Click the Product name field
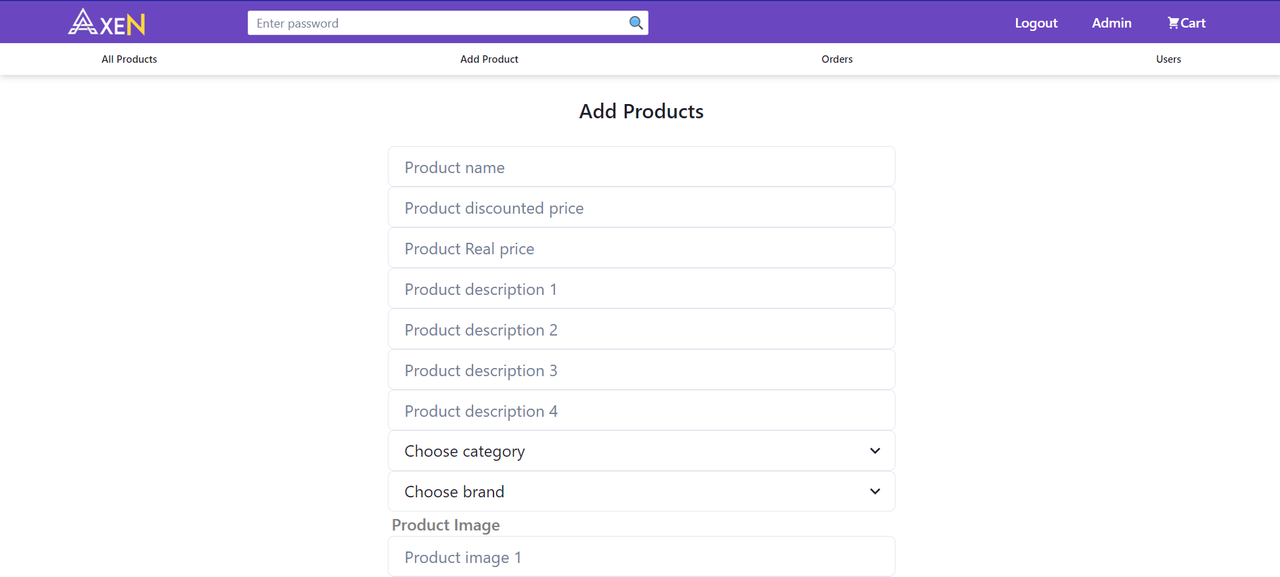This screenshot has width=1280, height=577. click(x=641, y=167)
